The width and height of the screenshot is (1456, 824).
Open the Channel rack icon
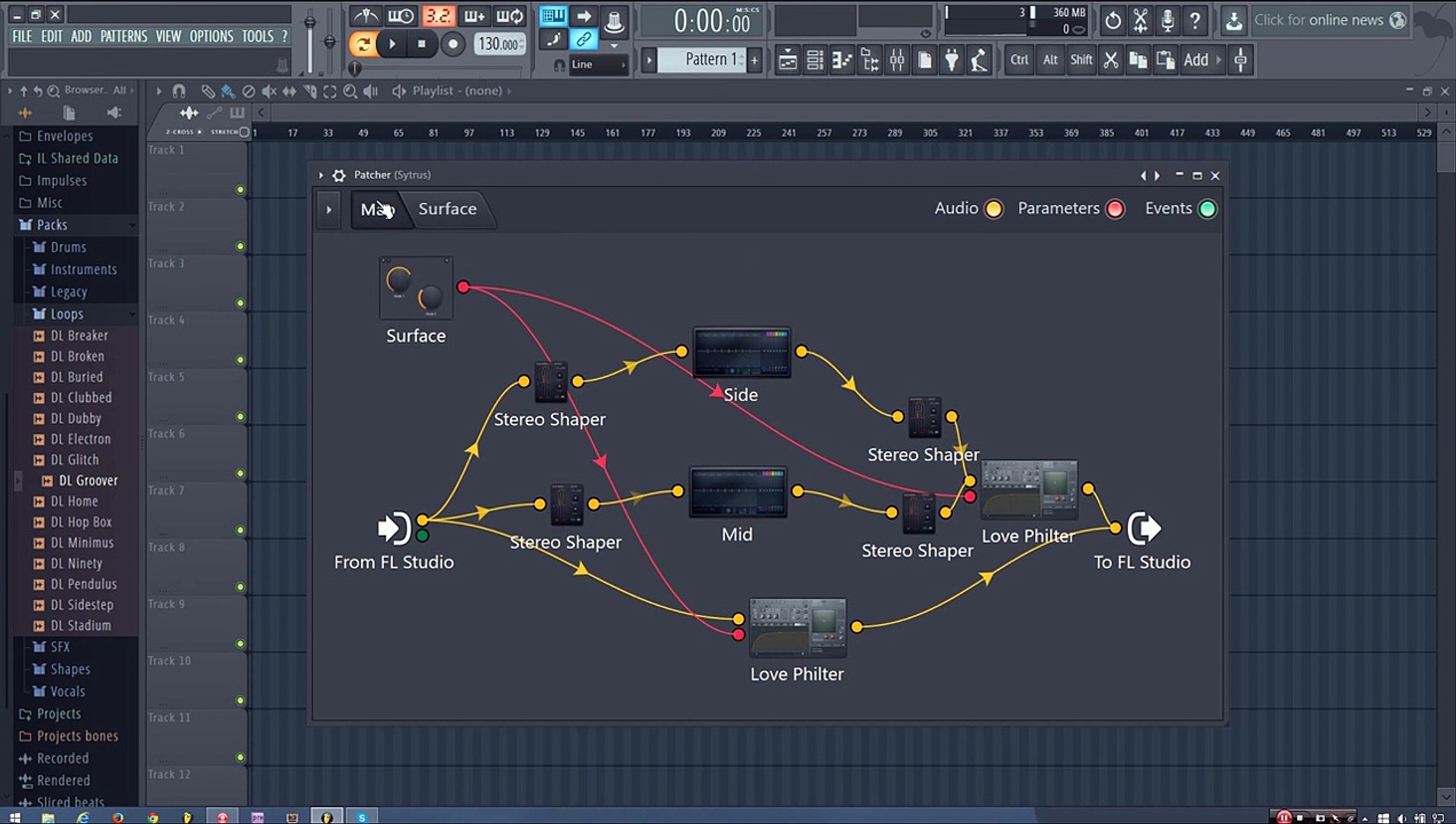[815, 60]
